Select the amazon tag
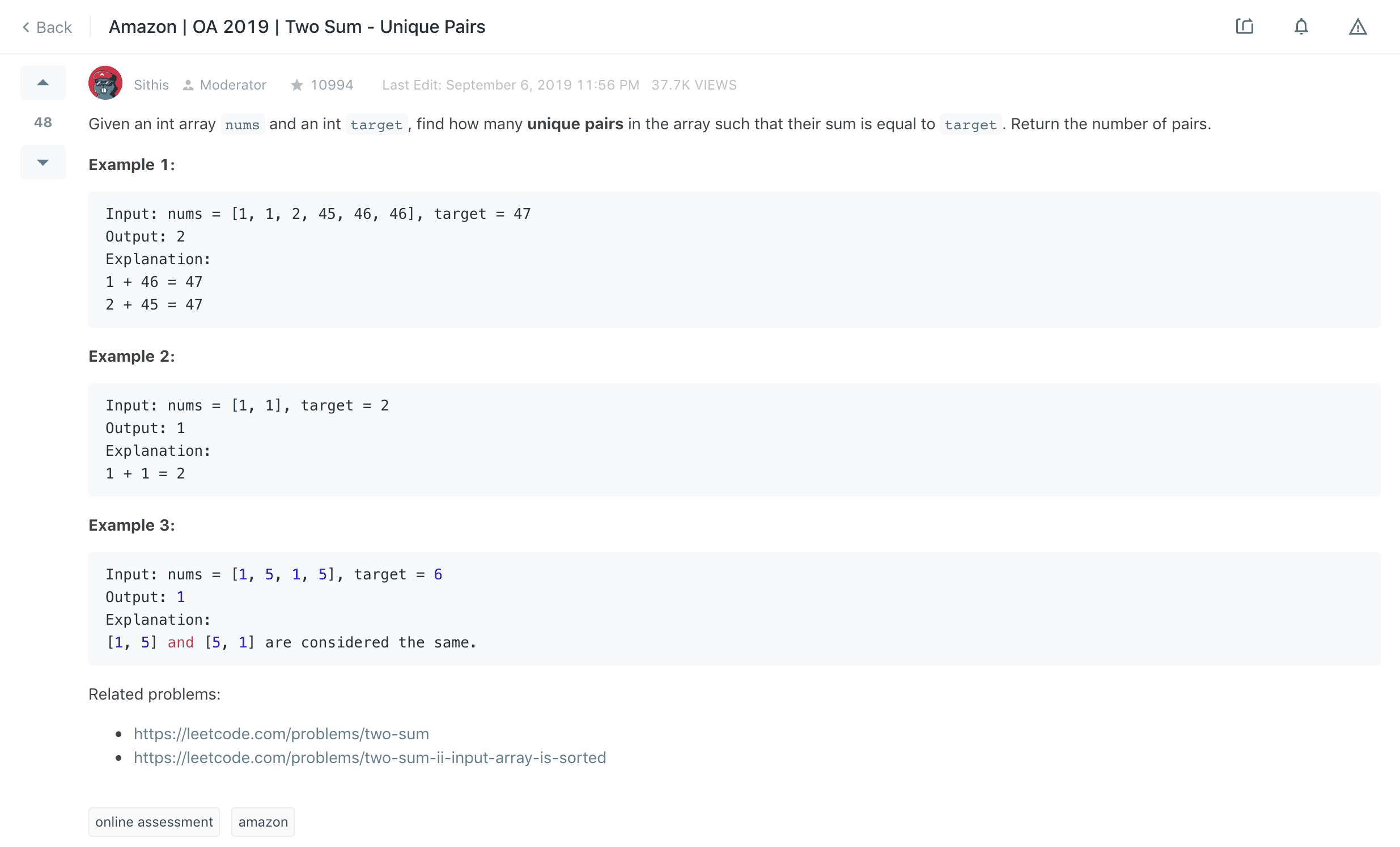 coord(263,822)
